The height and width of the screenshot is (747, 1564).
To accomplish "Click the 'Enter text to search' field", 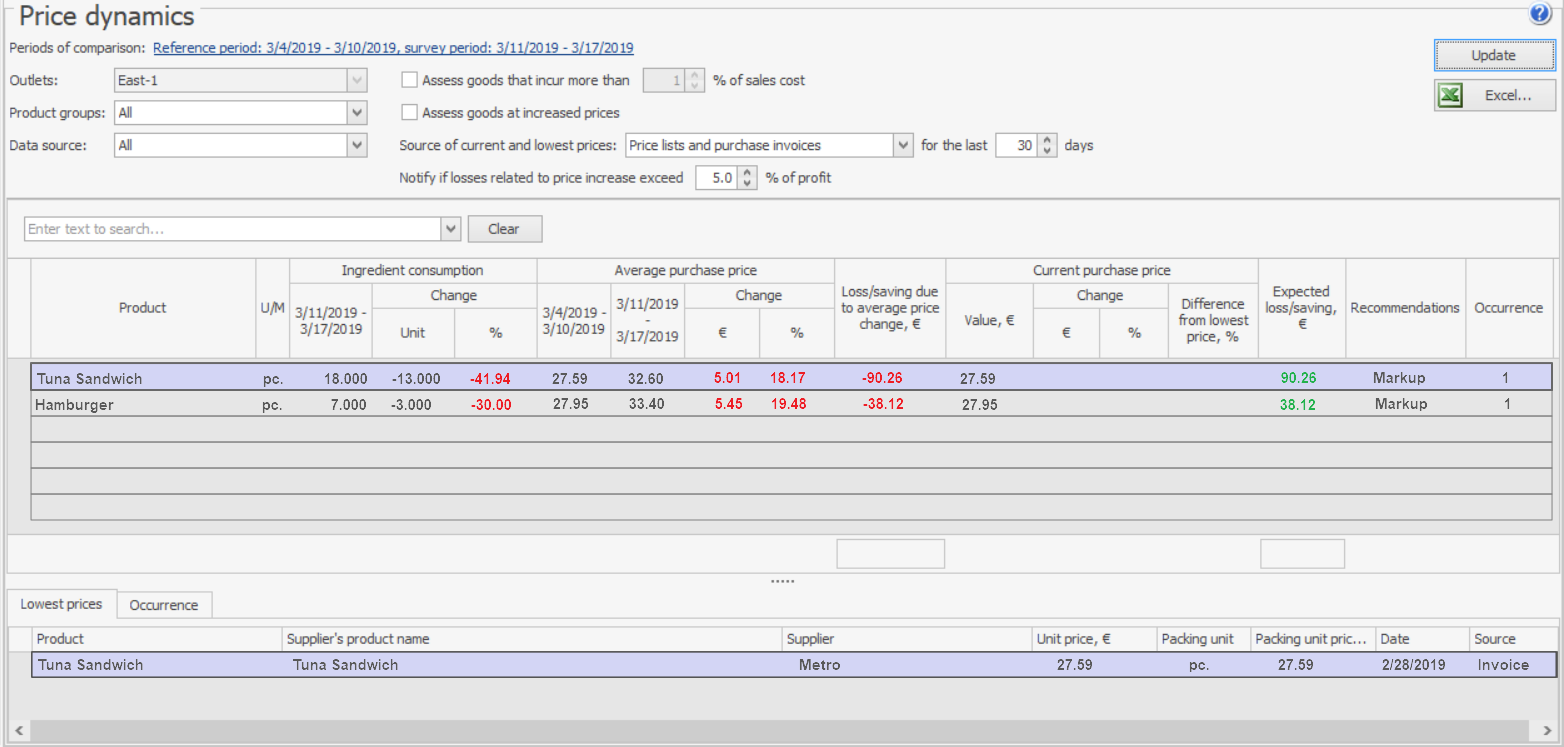I will [x=230, y=229].
